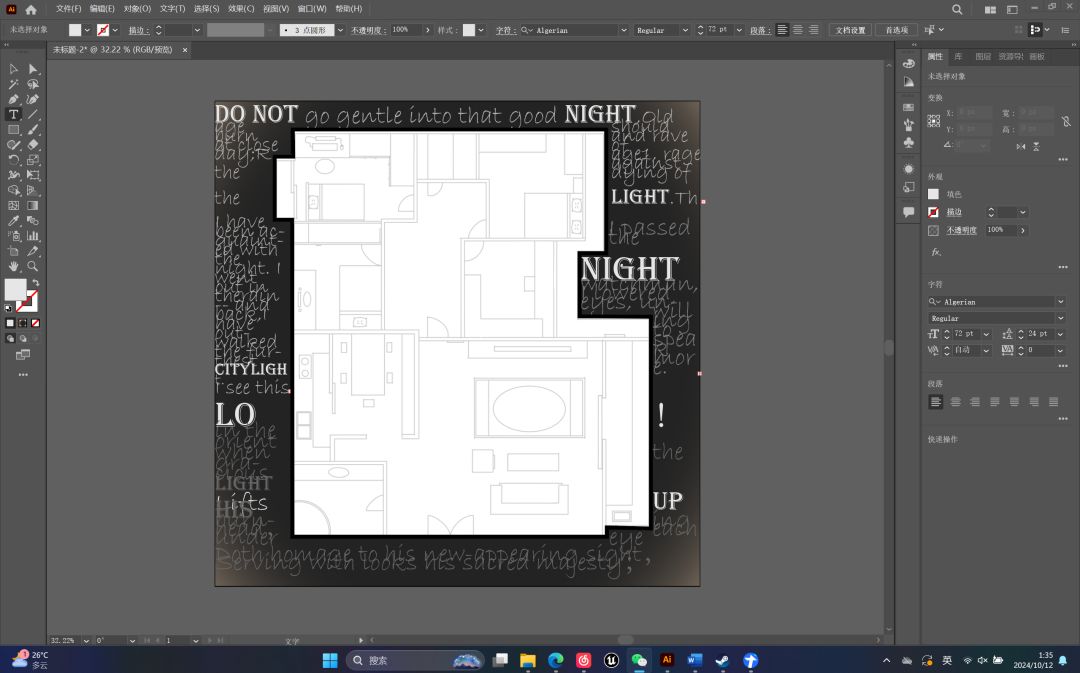Open 72 pt font size dropdown in control bar
Viewport: 1080px width, 673px height.
coord(739,30)
